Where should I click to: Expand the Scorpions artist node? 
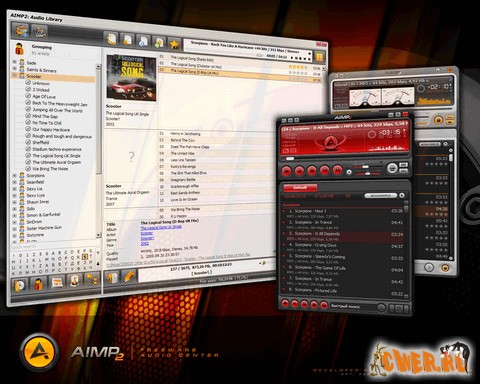(x=14, y=175)
